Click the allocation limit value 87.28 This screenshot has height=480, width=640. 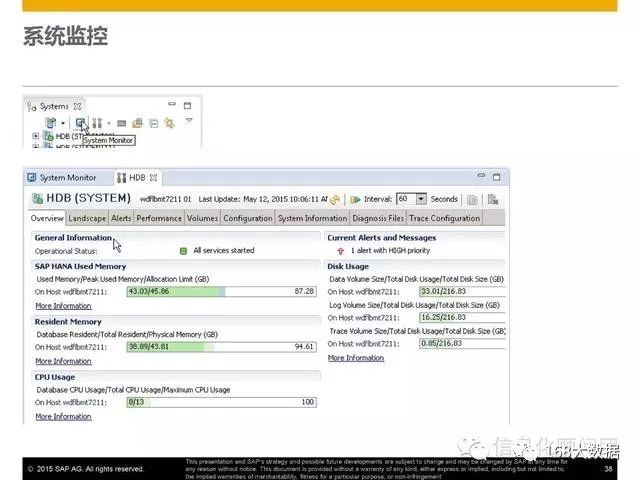[x=304, y=291]
